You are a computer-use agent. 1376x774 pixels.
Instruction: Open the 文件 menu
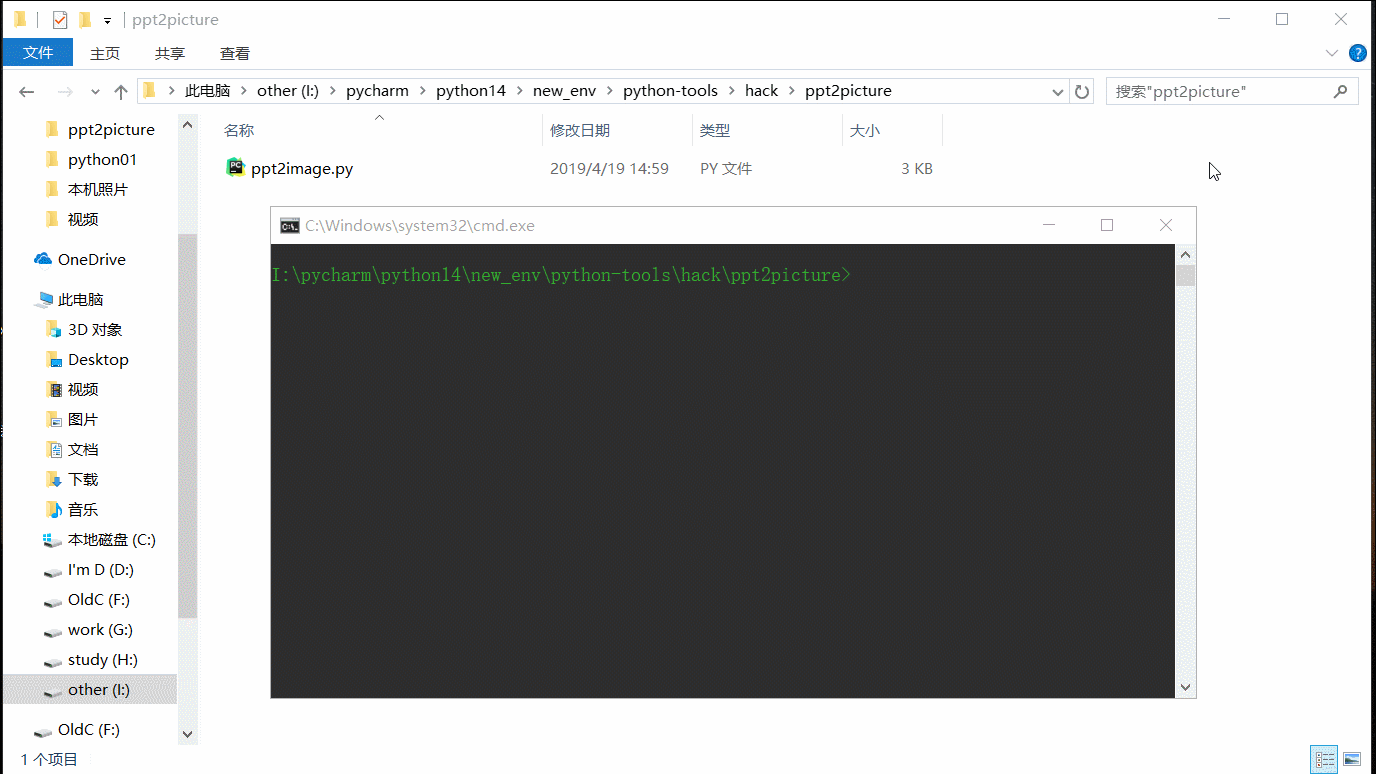38,53
